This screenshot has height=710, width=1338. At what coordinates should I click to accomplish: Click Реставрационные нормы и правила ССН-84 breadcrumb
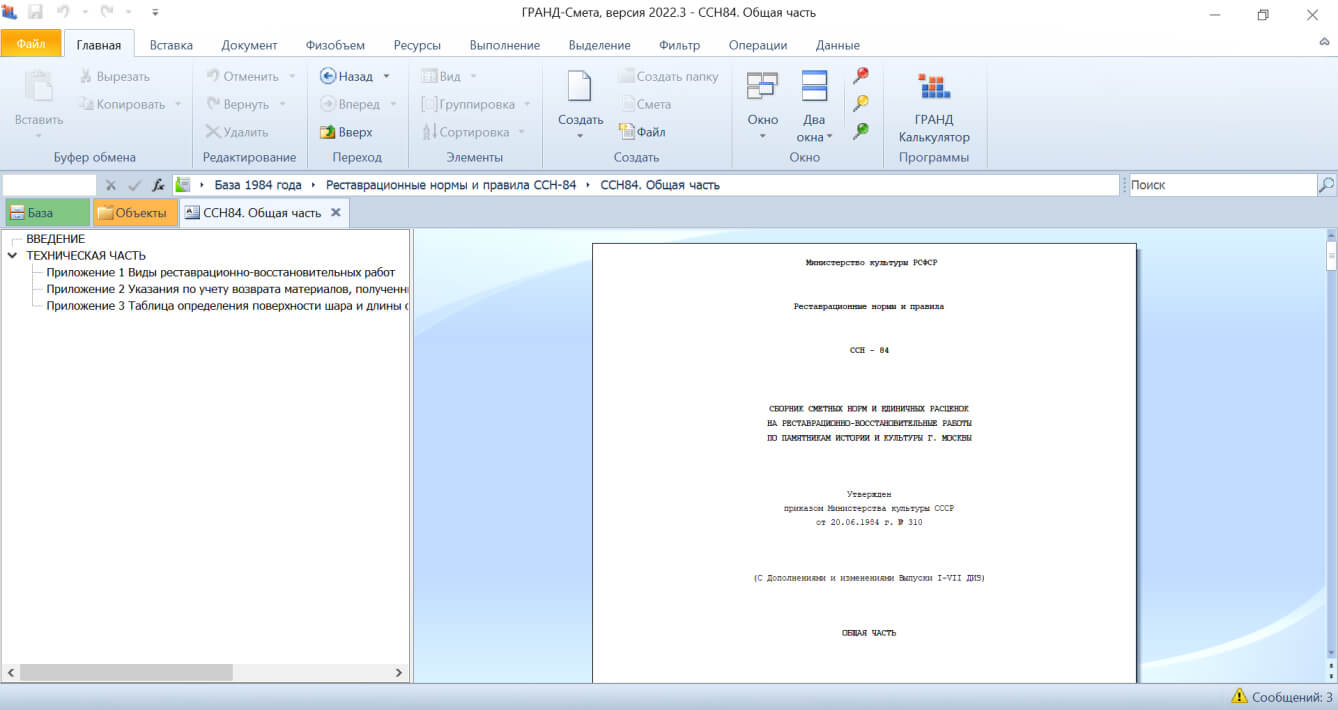(x=451, y=185)
